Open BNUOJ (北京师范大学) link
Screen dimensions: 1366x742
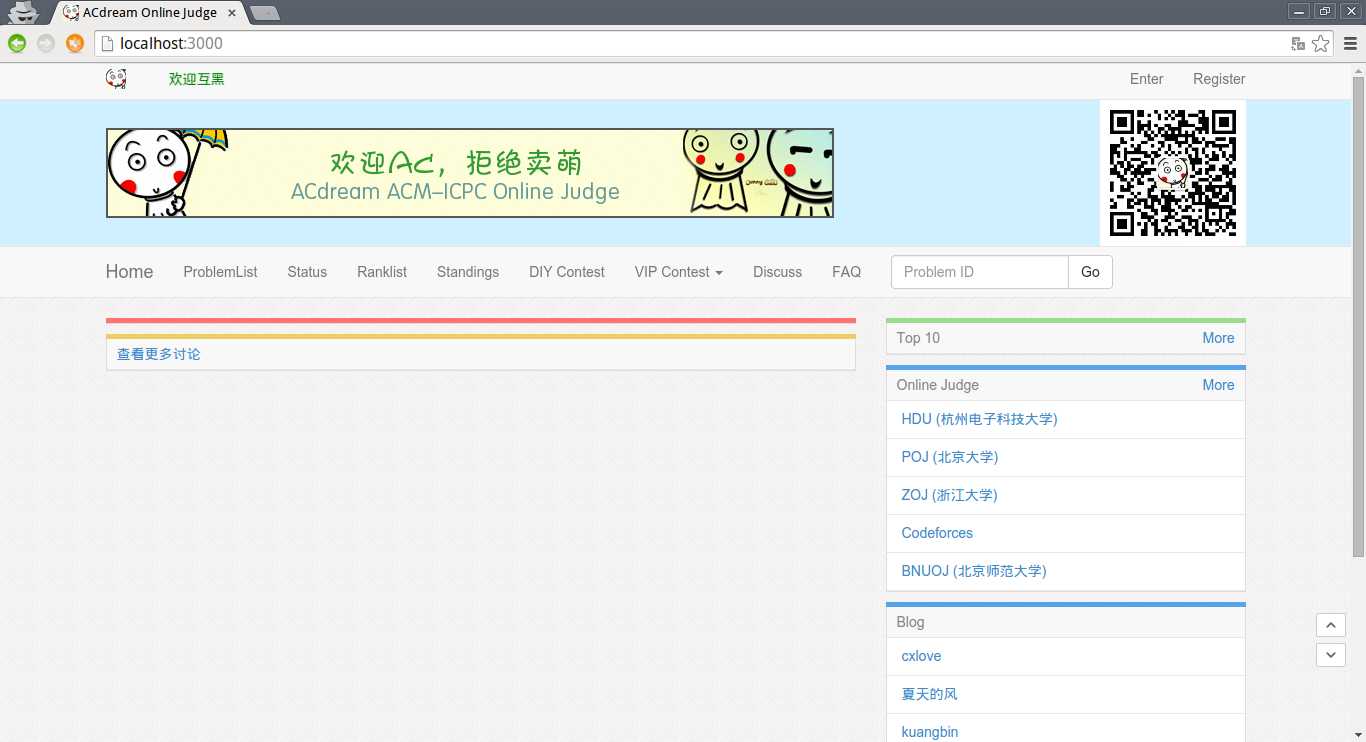[x=974, y=571]
